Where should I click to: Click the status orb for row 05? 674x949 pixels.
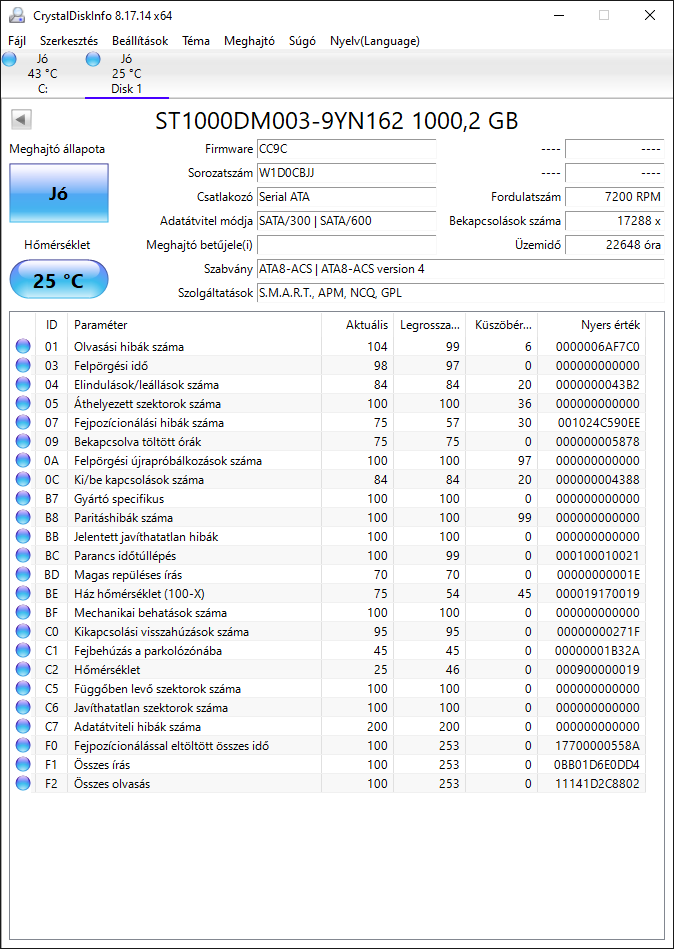click(x=23, y=404)
